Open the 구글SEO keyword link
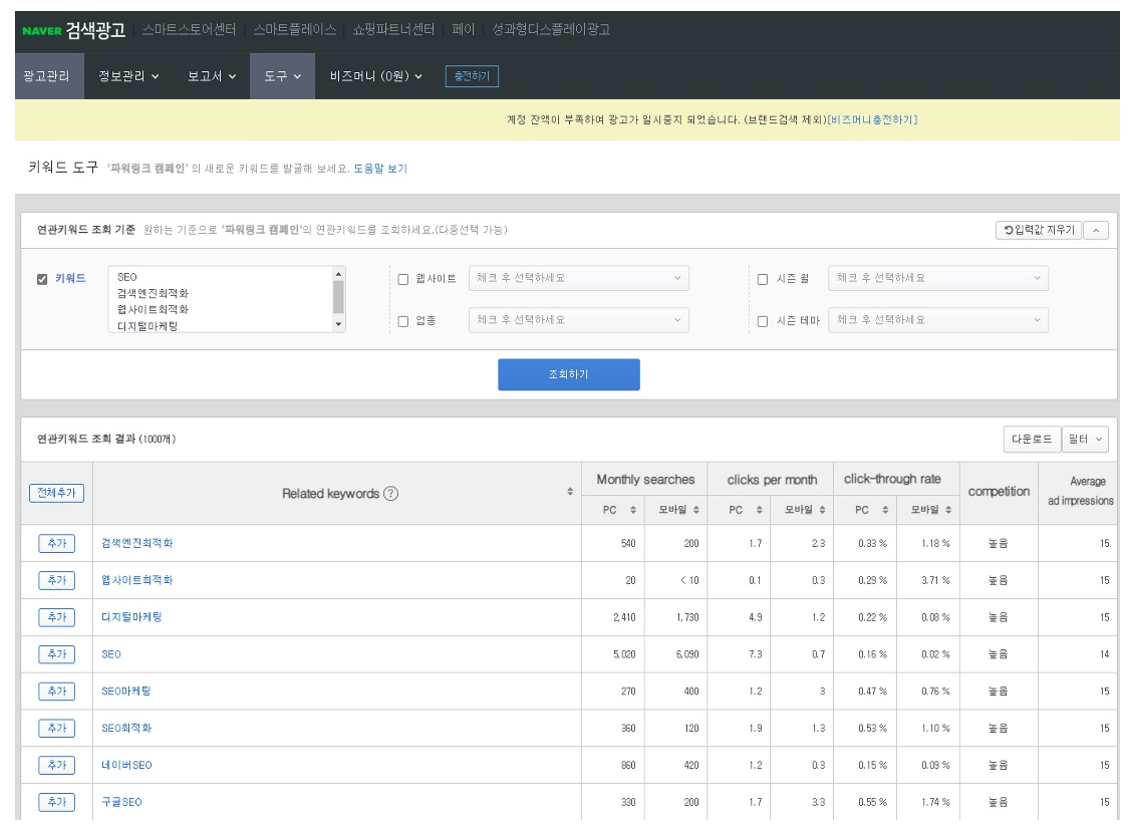The height and width of the screenshot is (833, 1135). click(122, 802)
